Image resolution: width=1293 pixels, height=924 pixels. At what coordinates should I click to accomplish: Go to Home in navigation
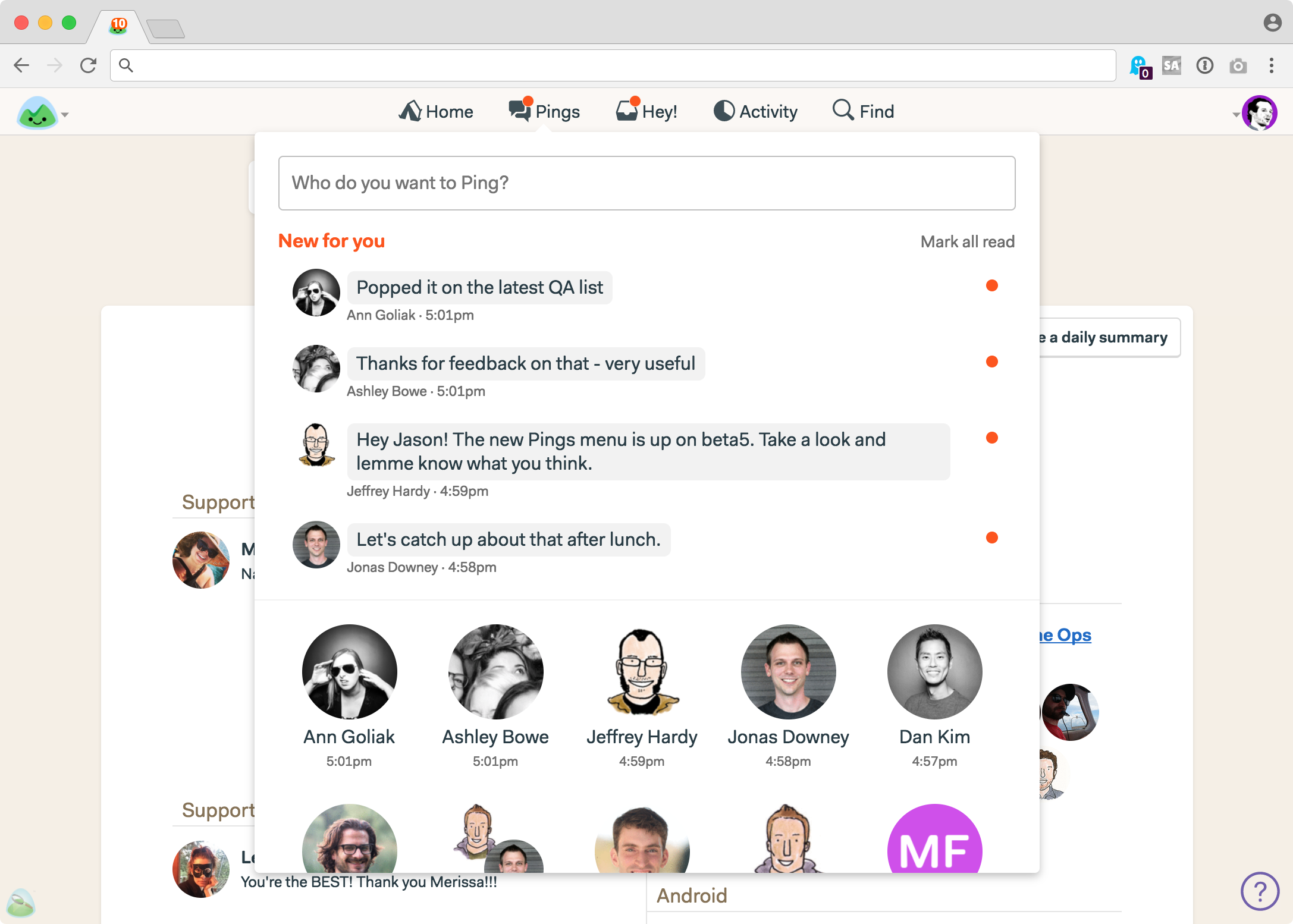coord(436,111)
